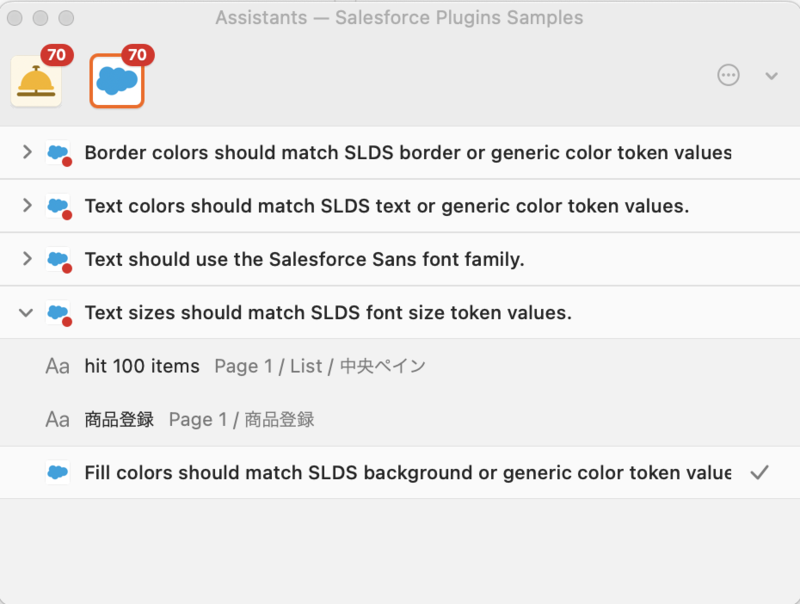Select the 'hit 100 items' violation
The width and height of the screenshot is (800, 604).
[142, 366]
